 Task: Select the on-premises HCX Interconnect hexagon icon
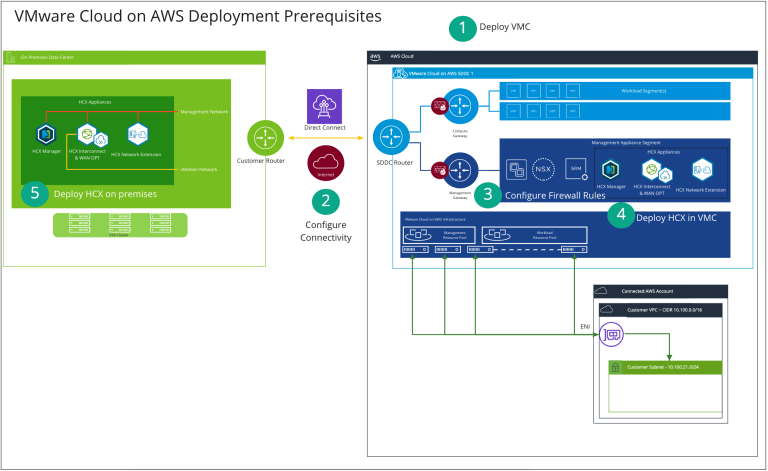tap(87, 134)
